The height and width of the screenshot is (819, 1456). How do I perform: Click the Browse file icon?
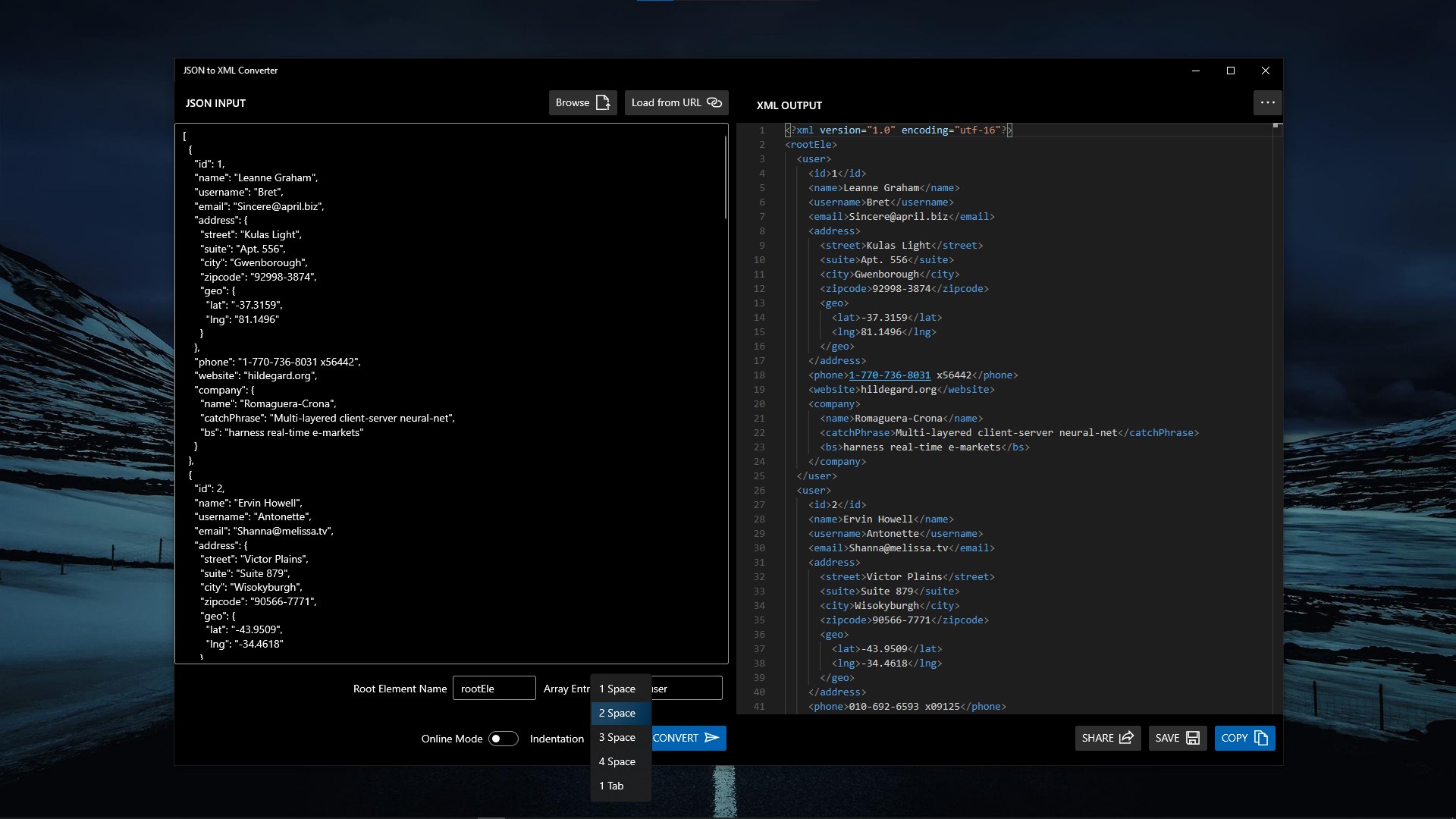(x=603, y=102)
